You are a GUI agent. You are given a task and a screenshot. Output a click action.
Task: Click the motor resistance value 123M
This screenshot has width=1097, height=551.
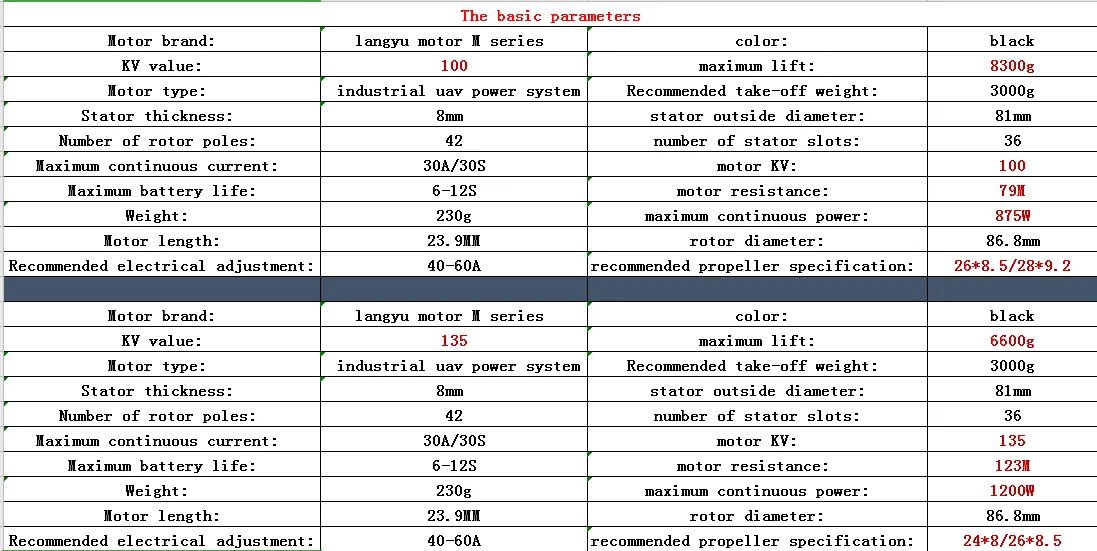click(x=1012, y=466)
